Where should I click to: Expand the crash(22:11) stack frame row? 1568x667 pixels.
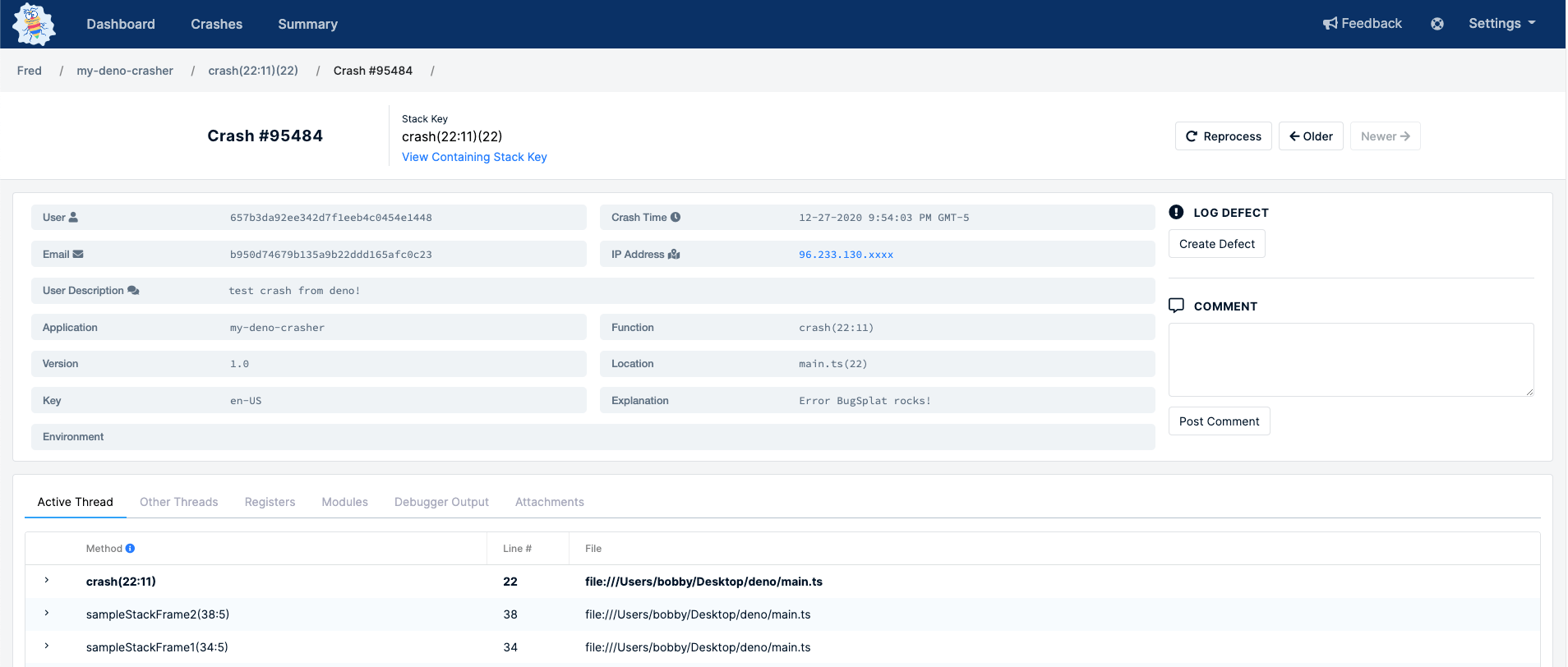pos(47,581)
